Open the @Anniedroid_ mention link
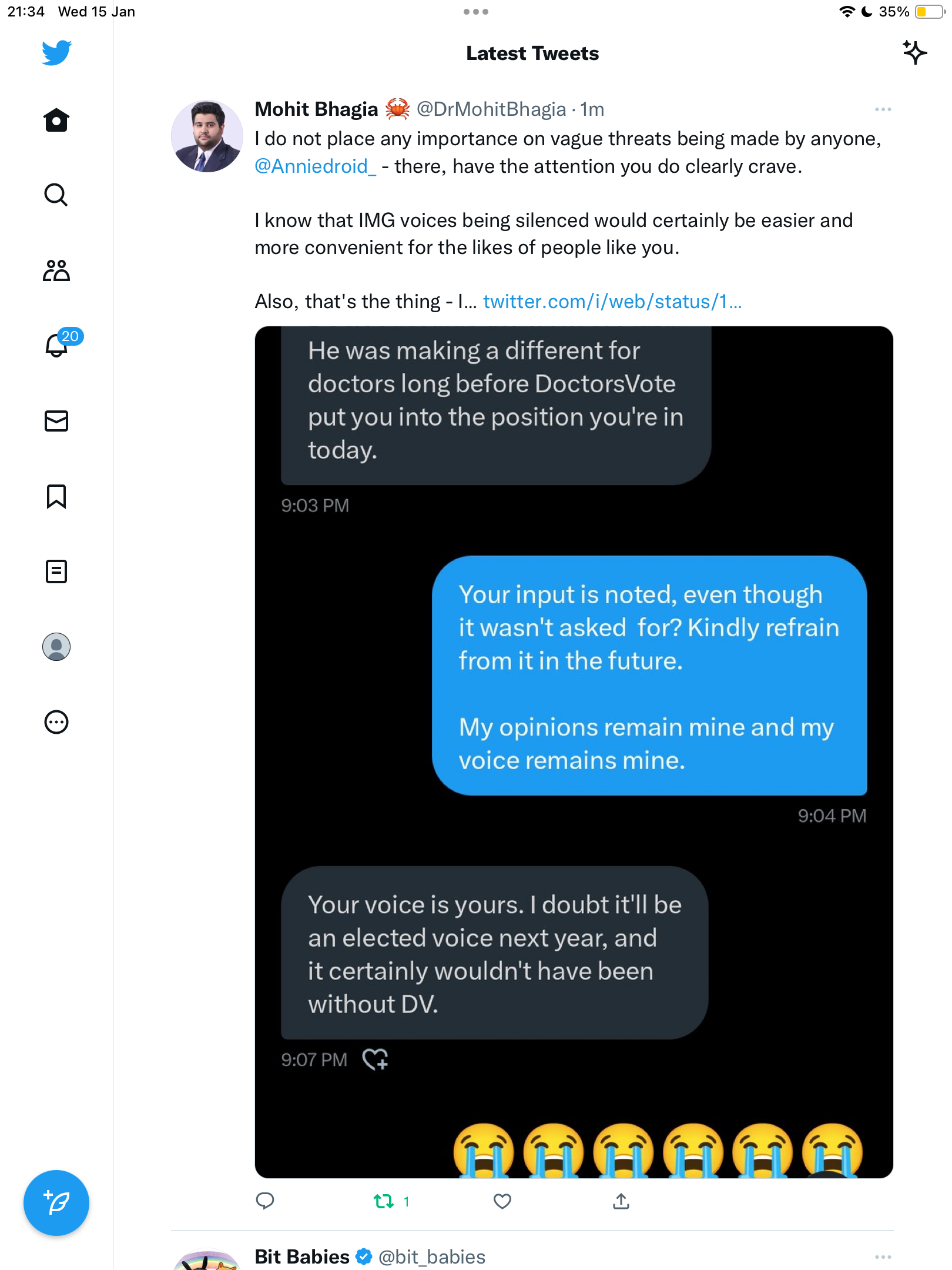Screen dimensions: 952x1270 point(315,166)
